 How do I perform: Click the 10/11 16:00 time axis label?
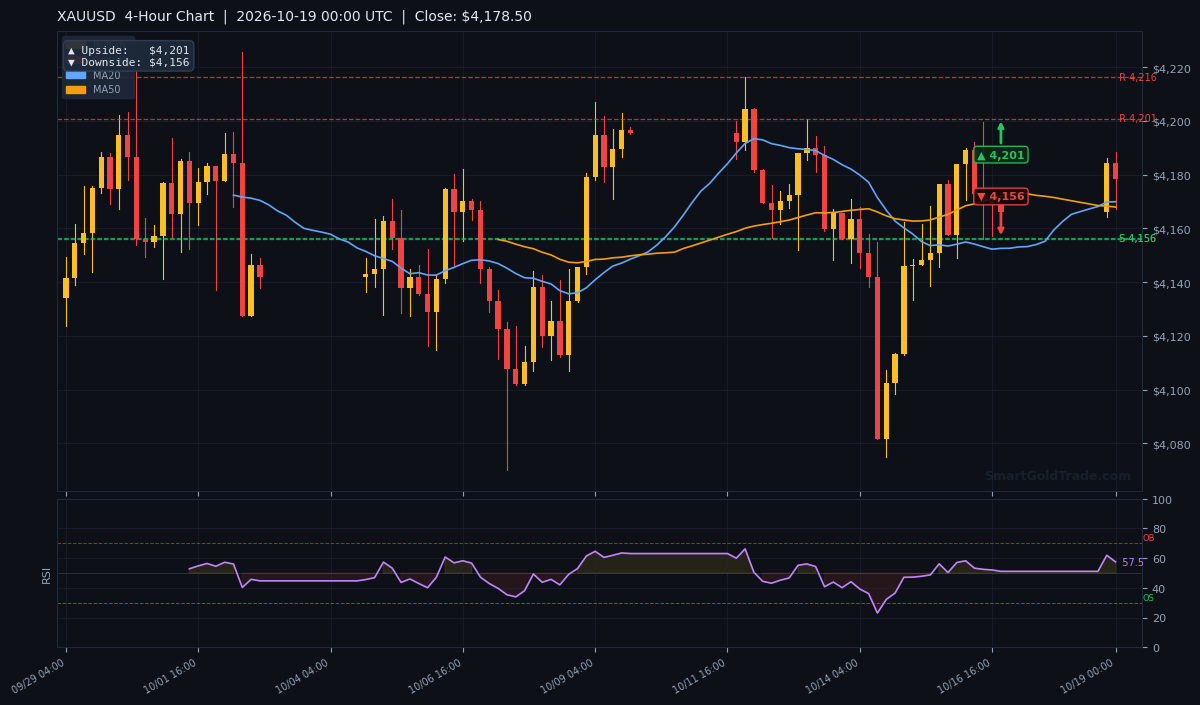coord(699,676)
